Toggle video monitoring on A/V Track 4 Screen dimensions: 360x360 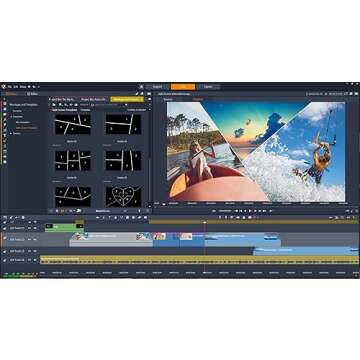click(30, 260)
